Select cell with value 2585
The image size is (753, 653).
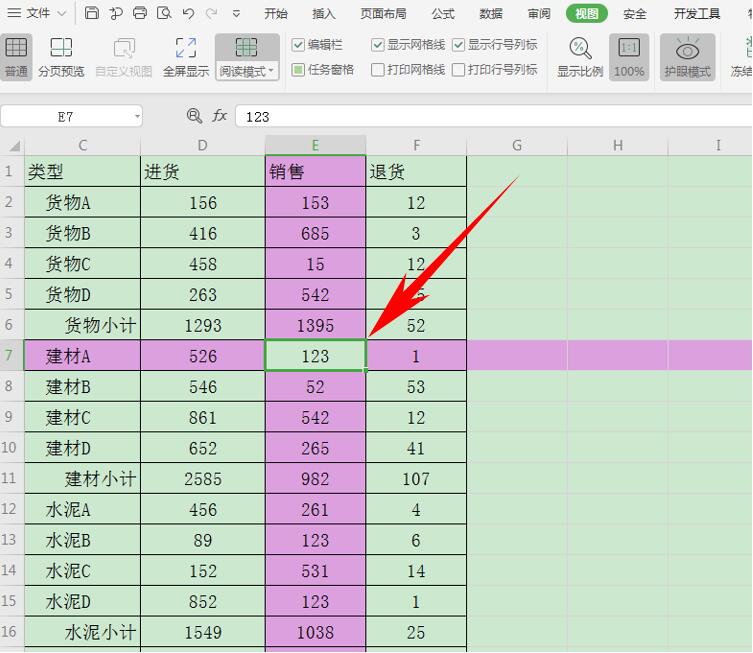pyautogui.click(x=203, y=478)
